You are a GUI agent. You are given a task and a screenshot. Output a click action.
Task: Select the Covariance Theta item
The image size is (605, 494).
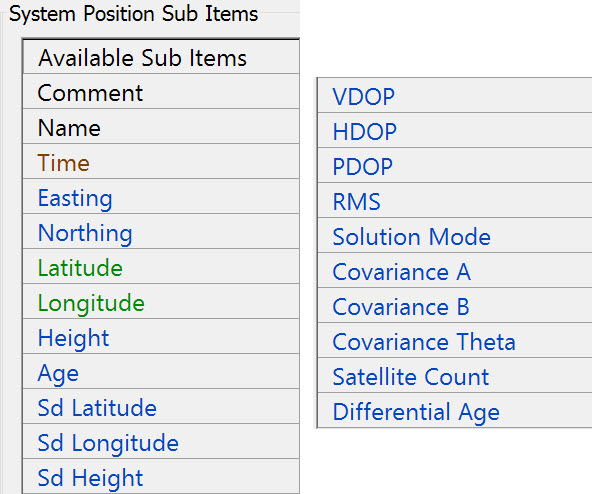click(x=424, y=342)
